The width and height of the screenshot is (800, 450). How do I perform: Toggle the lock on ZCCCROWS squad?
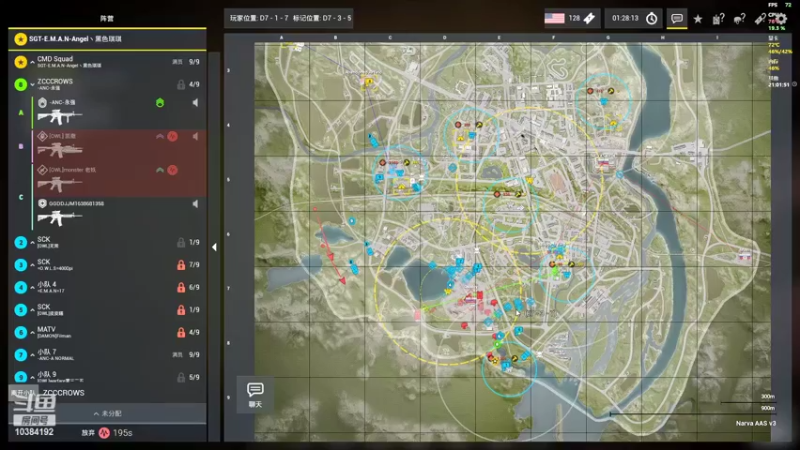click(x=181, y=84)
